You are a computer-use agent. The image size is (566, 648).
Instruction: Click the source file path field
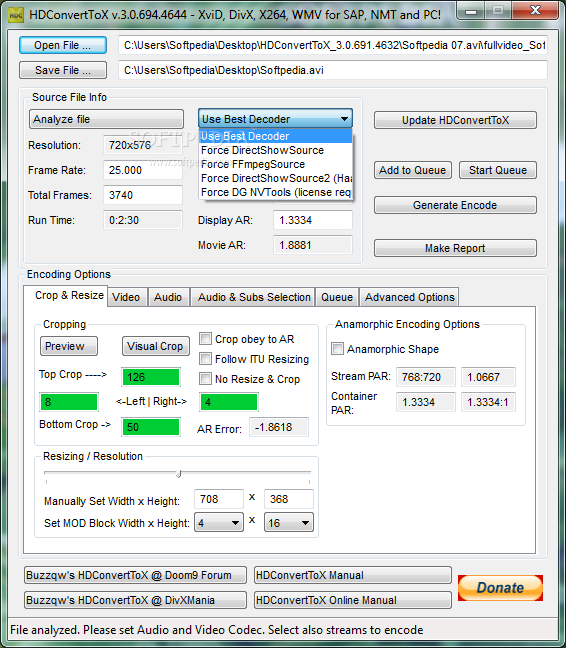click(x=333, y=45)
